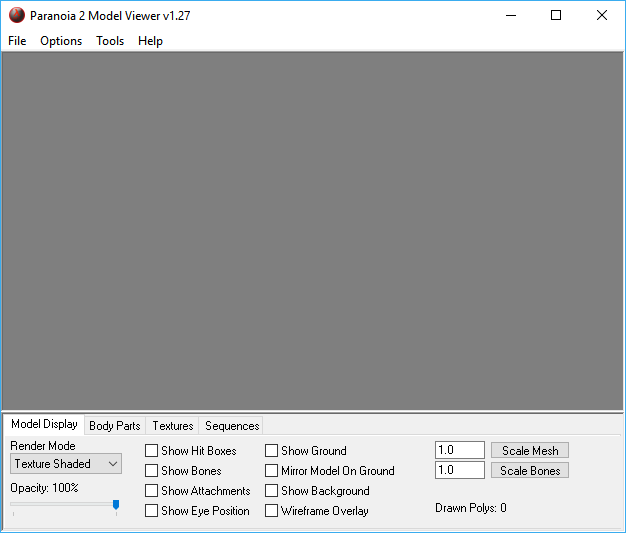Click the Drawn Polys: 0 readout
Screen dimensions: 626x533
pyautogui.click(x=471, y=508)
